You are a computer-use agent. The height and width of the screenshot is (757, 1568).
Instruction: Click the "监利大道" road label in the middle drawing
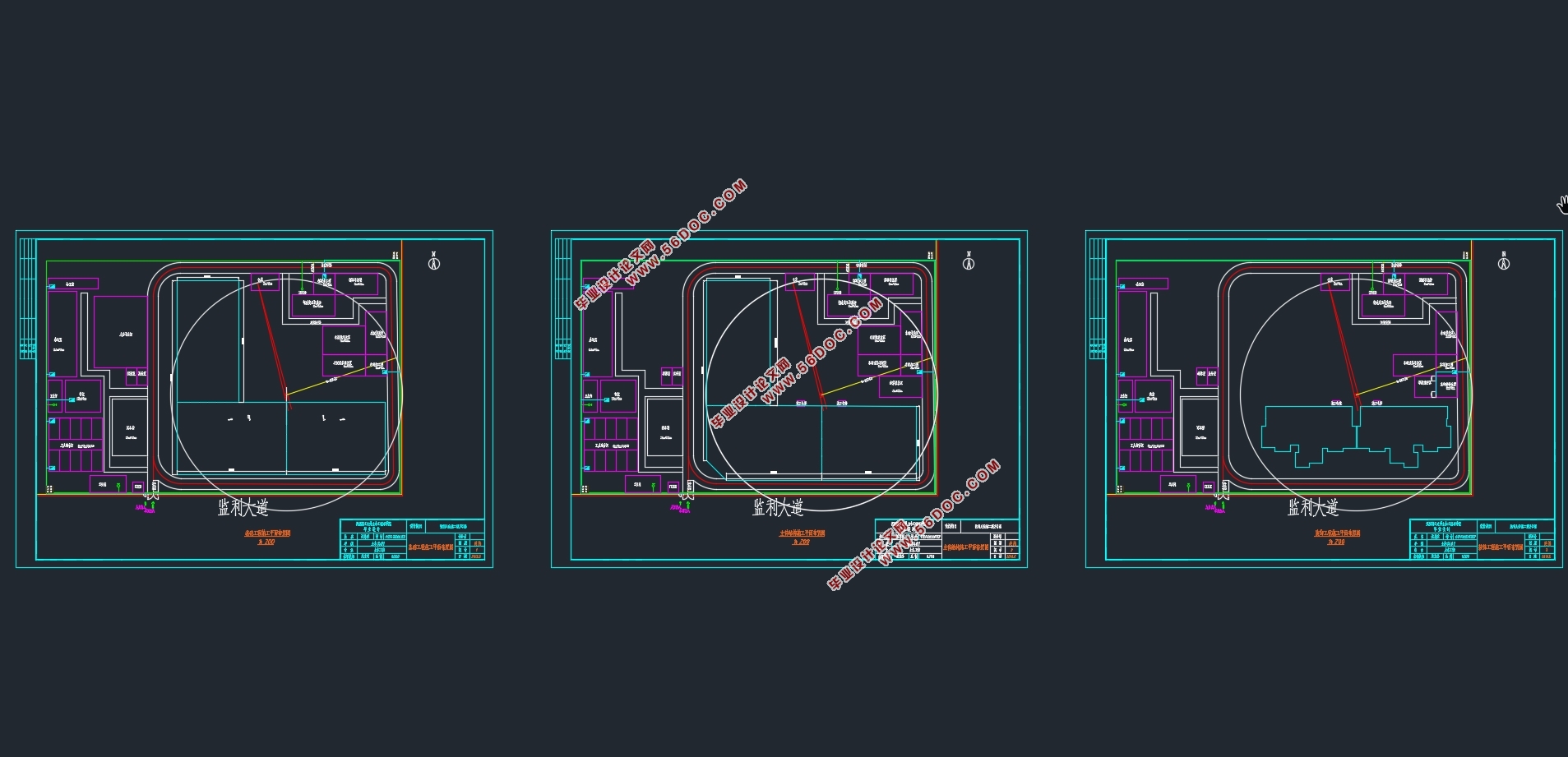click(778, 507)
